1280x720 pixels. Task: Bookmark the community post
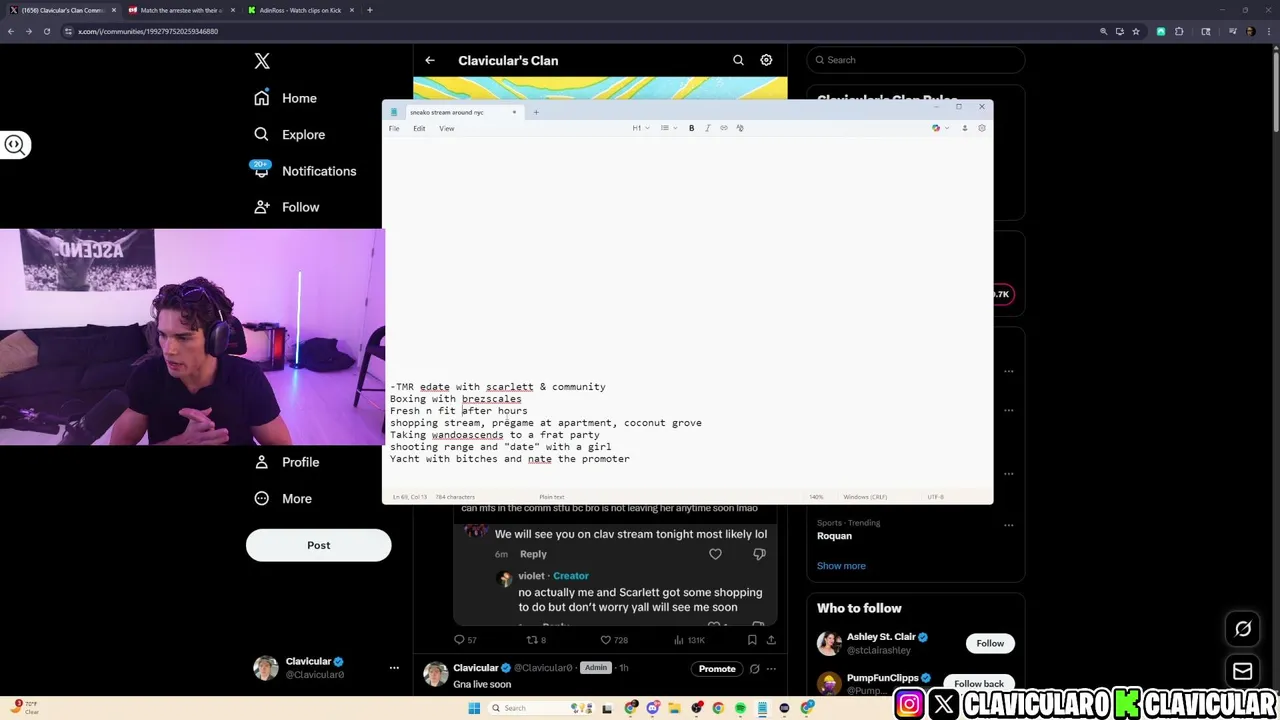coord(752,640)
